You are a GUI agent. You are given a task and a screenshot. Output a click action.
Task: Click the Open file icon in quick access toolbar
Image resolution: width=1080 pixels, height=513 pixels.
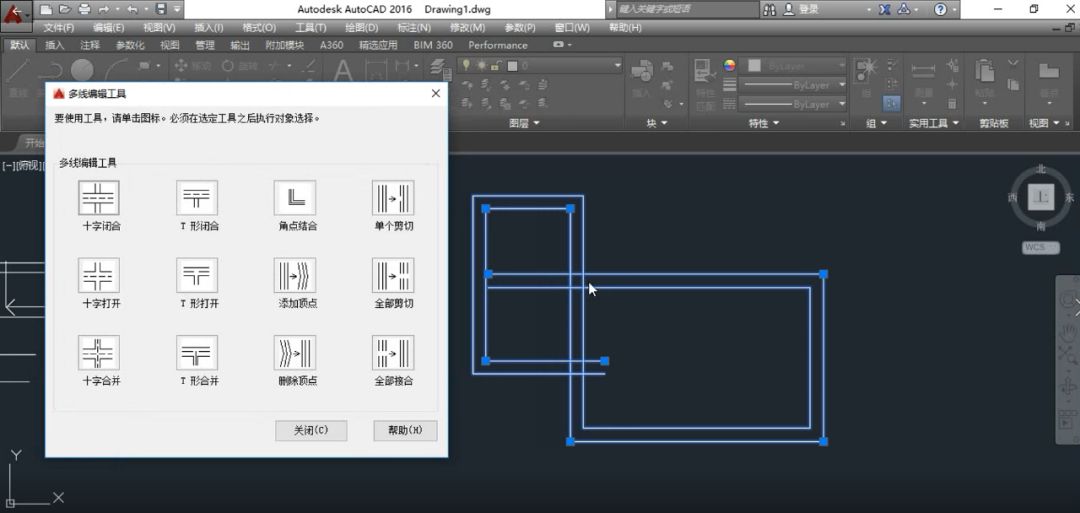tap(65, 10)
